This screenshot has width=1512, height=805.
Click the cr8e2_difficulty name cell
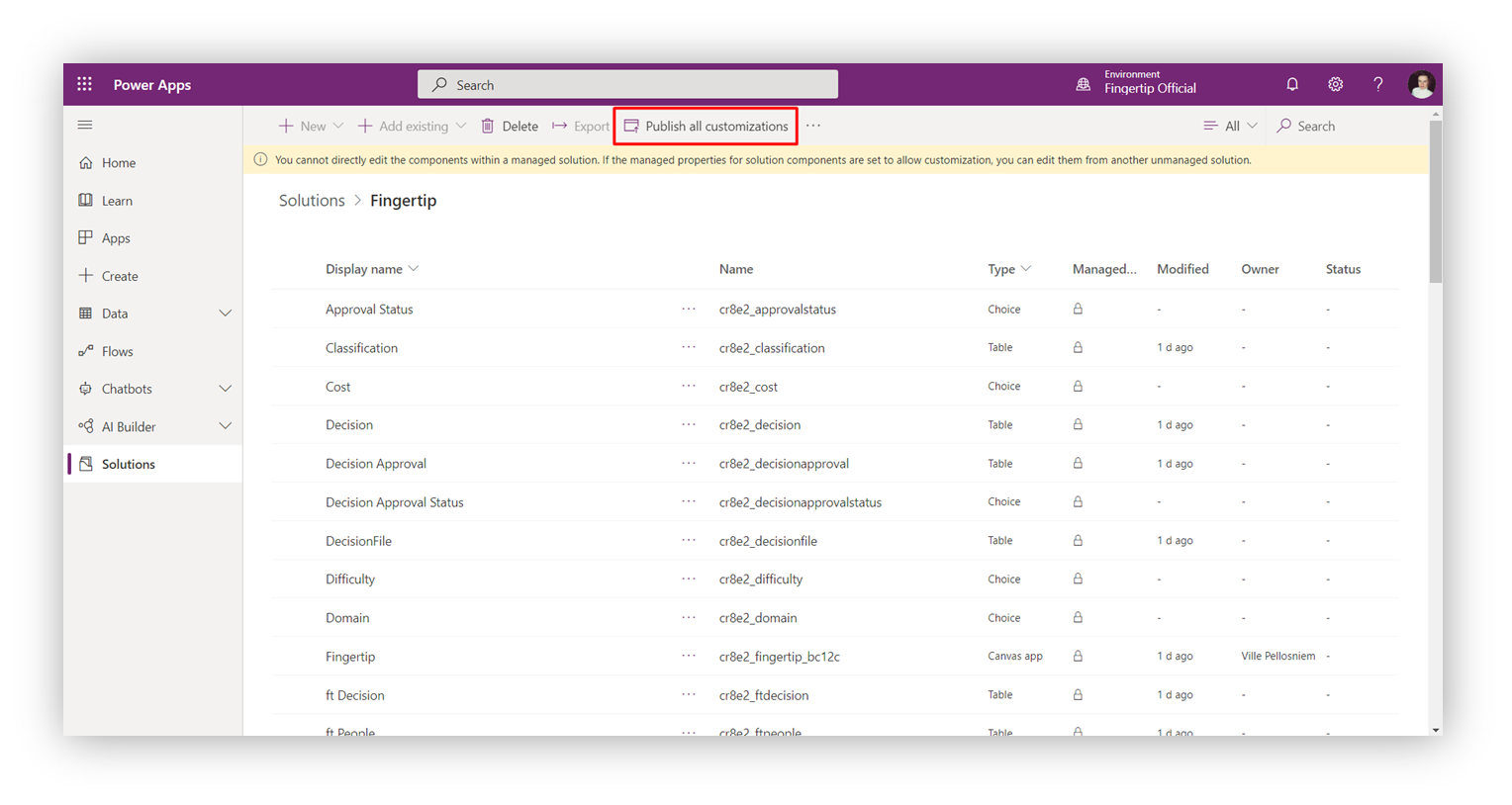click(761, 580)
